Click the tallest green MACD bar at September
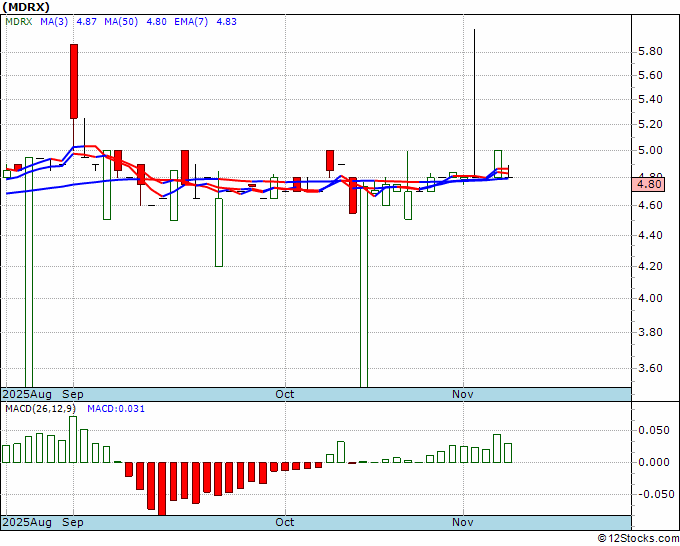The height and width of the screenshot is (546, 680). click(x=73, y=439)
